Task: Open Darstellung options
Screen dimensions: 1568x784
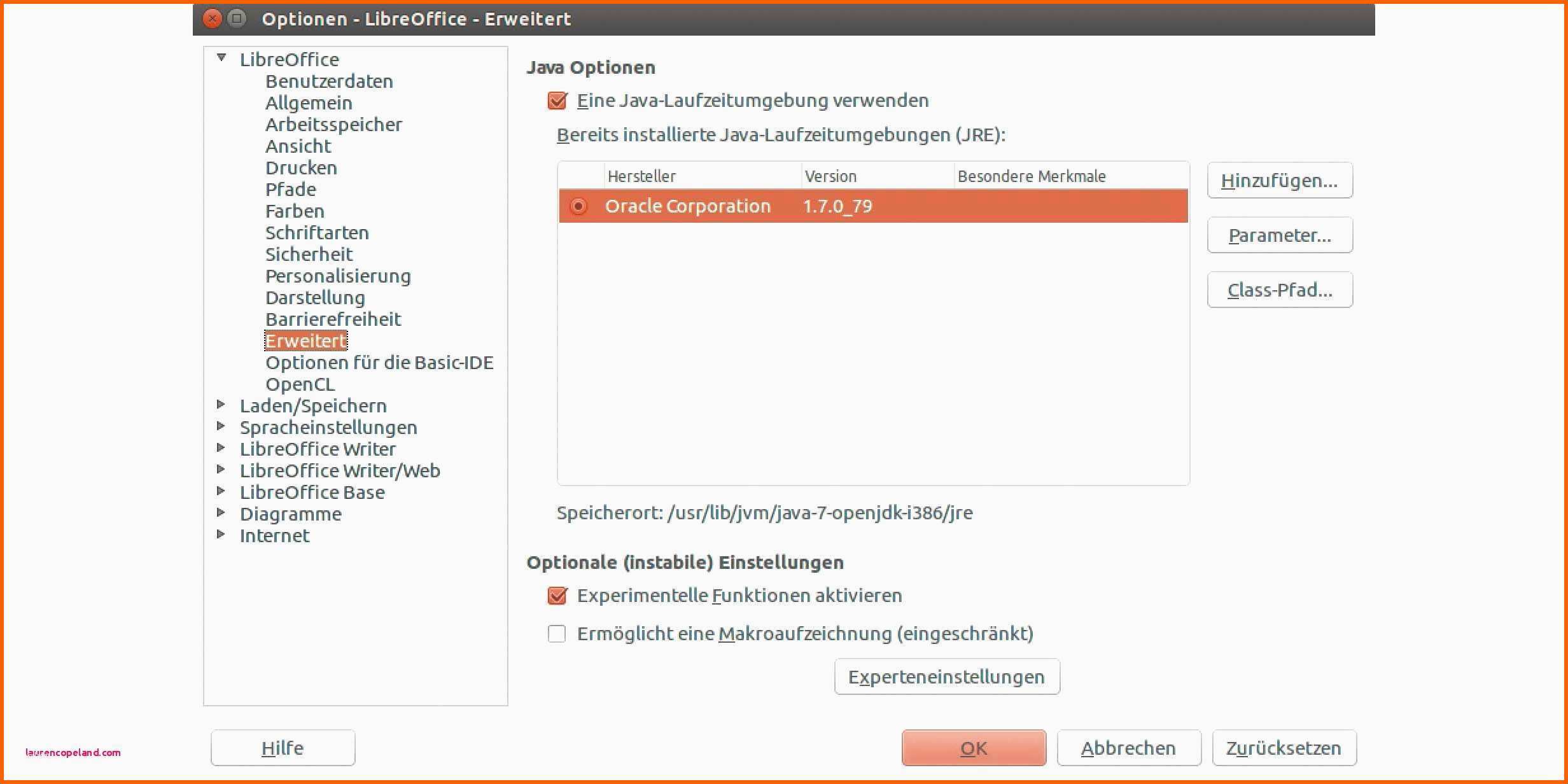Action: [x=315, y=298]
